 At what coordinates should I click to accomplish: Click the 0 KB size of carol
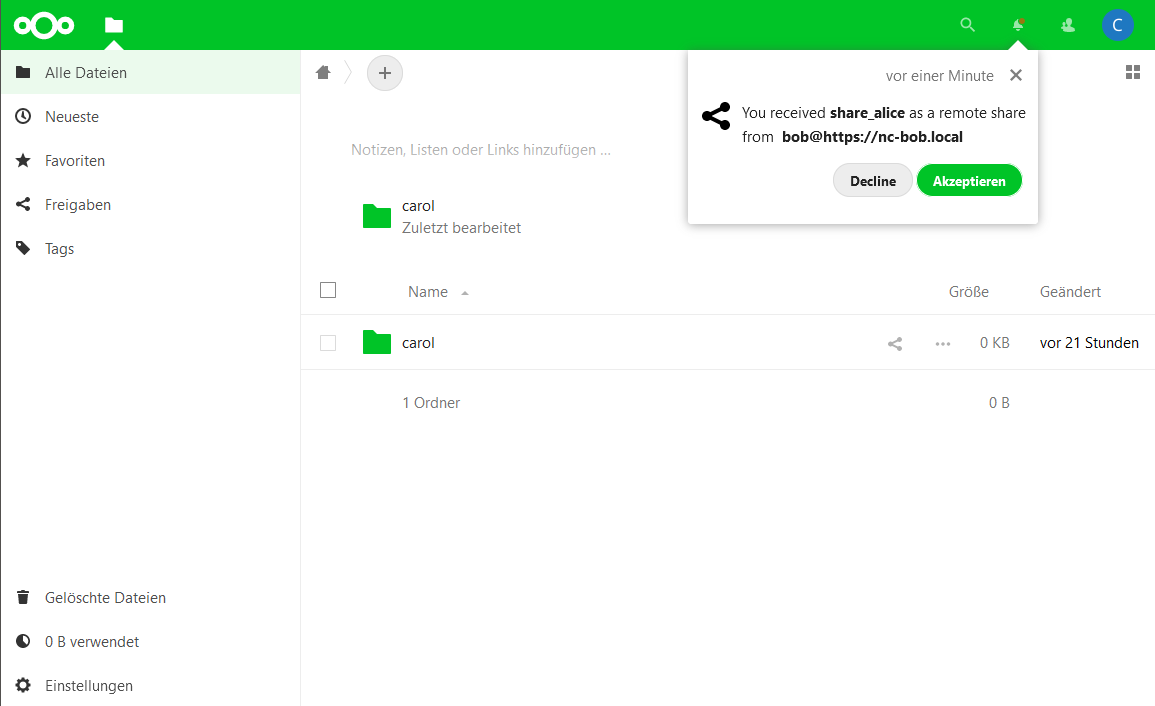pyautogui.click(x=994, y=343)
